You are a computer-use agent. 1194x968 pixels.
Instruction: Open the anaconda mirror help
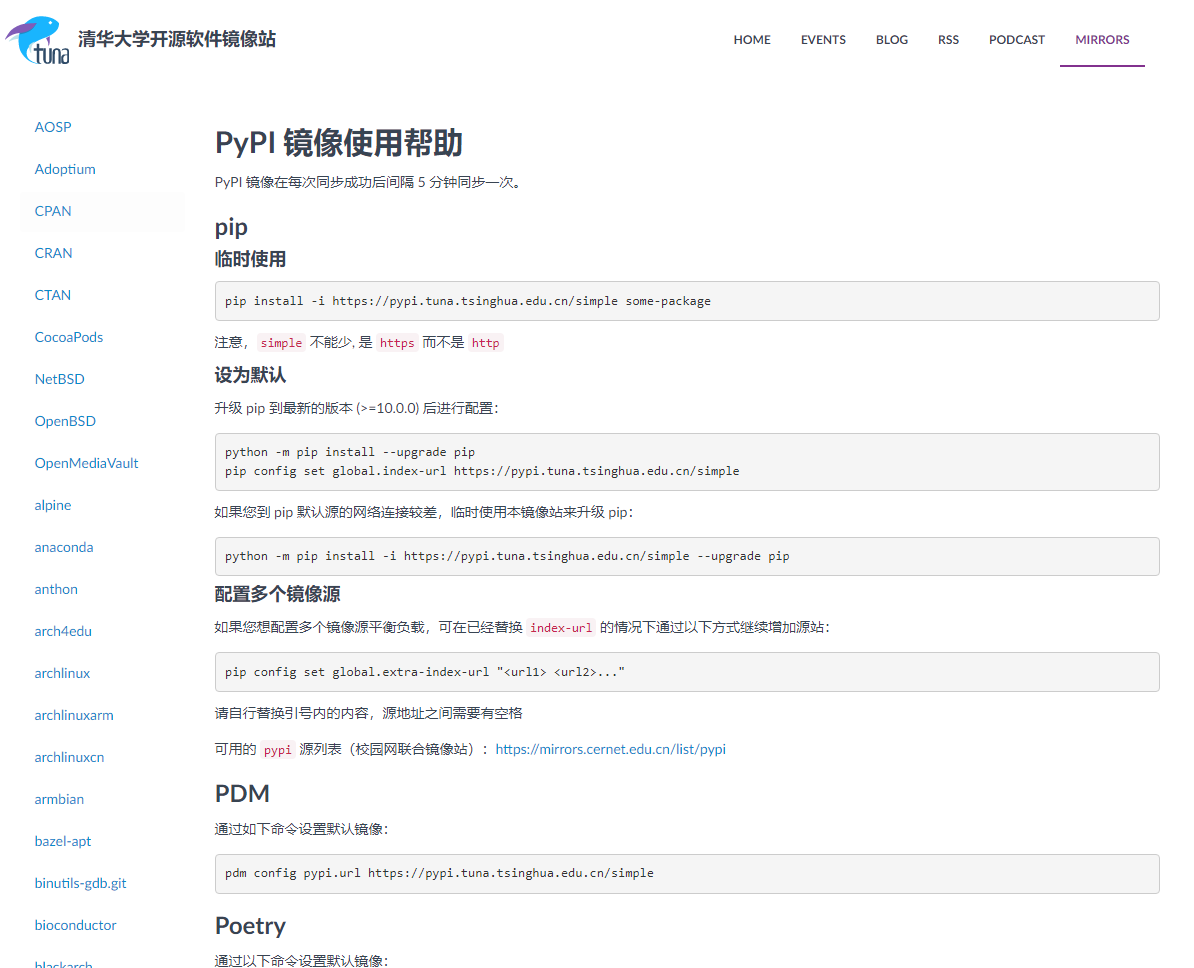click(64, 547)
